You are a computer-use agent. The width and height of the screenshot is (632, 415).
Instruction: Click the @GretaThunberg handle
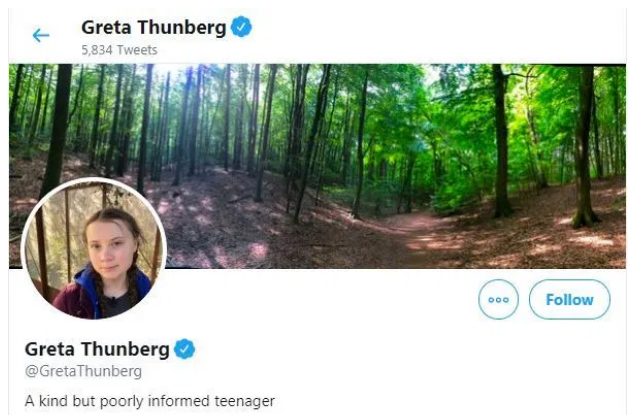[x=83, y=371]
